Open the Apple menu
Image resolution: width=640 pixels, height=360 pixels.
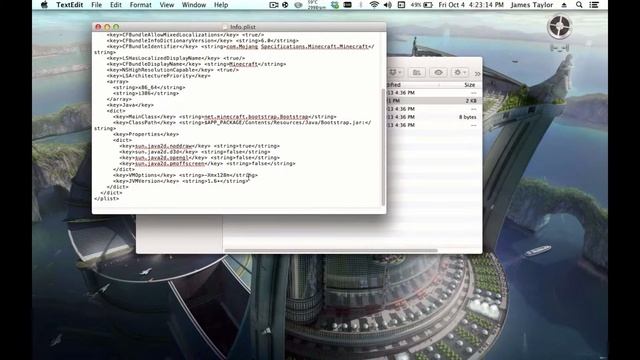(x=44, y=5)
